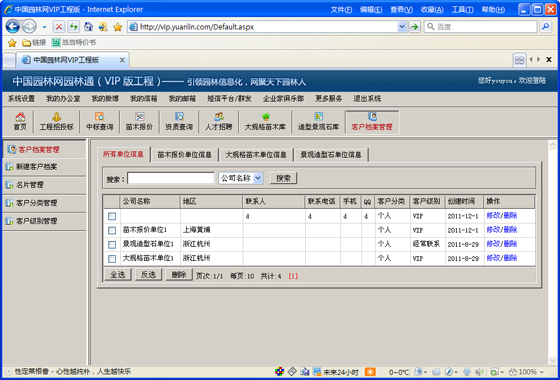Viewport: 560px width, 380px height.
Task: Open 链接 favorites folder
Action: (34, 42)
